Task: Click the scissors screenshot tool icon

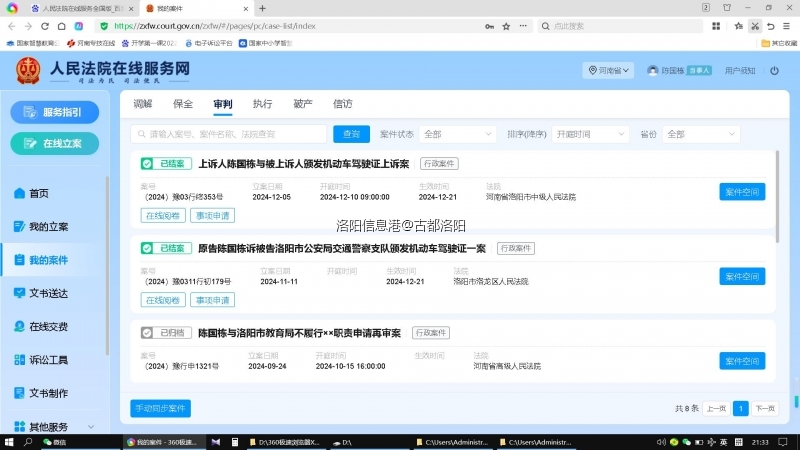Action: [x=755, y=26]
